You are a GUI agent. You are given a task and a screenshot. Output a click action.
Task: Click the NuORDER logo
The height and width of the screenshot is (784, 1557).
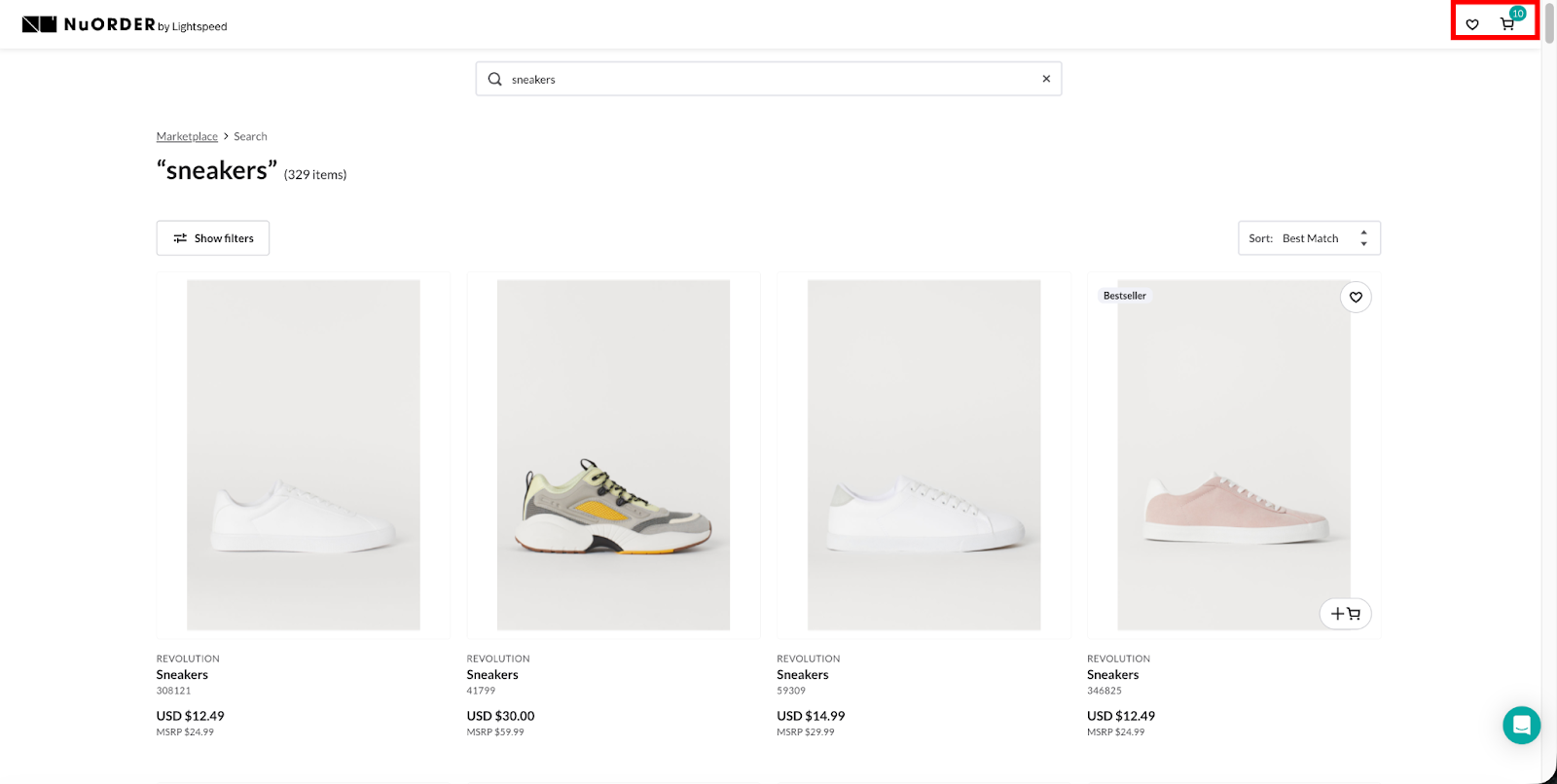pos(124,24)
